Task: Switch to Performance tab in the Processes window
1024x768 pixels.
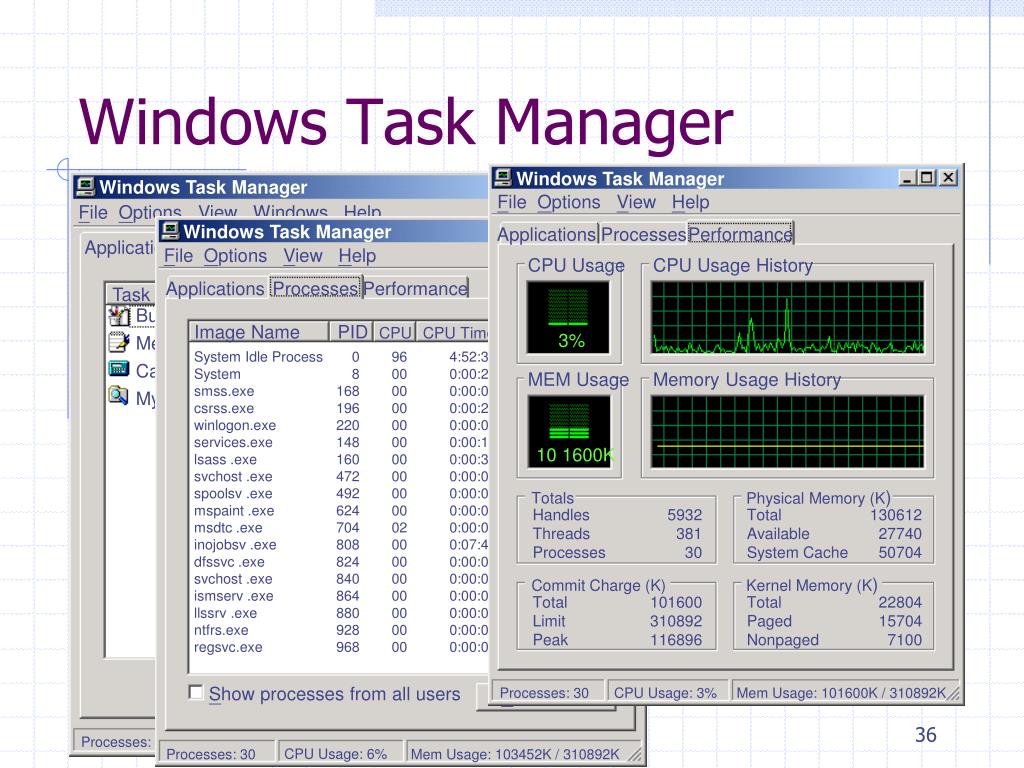Action: (415, 289)
